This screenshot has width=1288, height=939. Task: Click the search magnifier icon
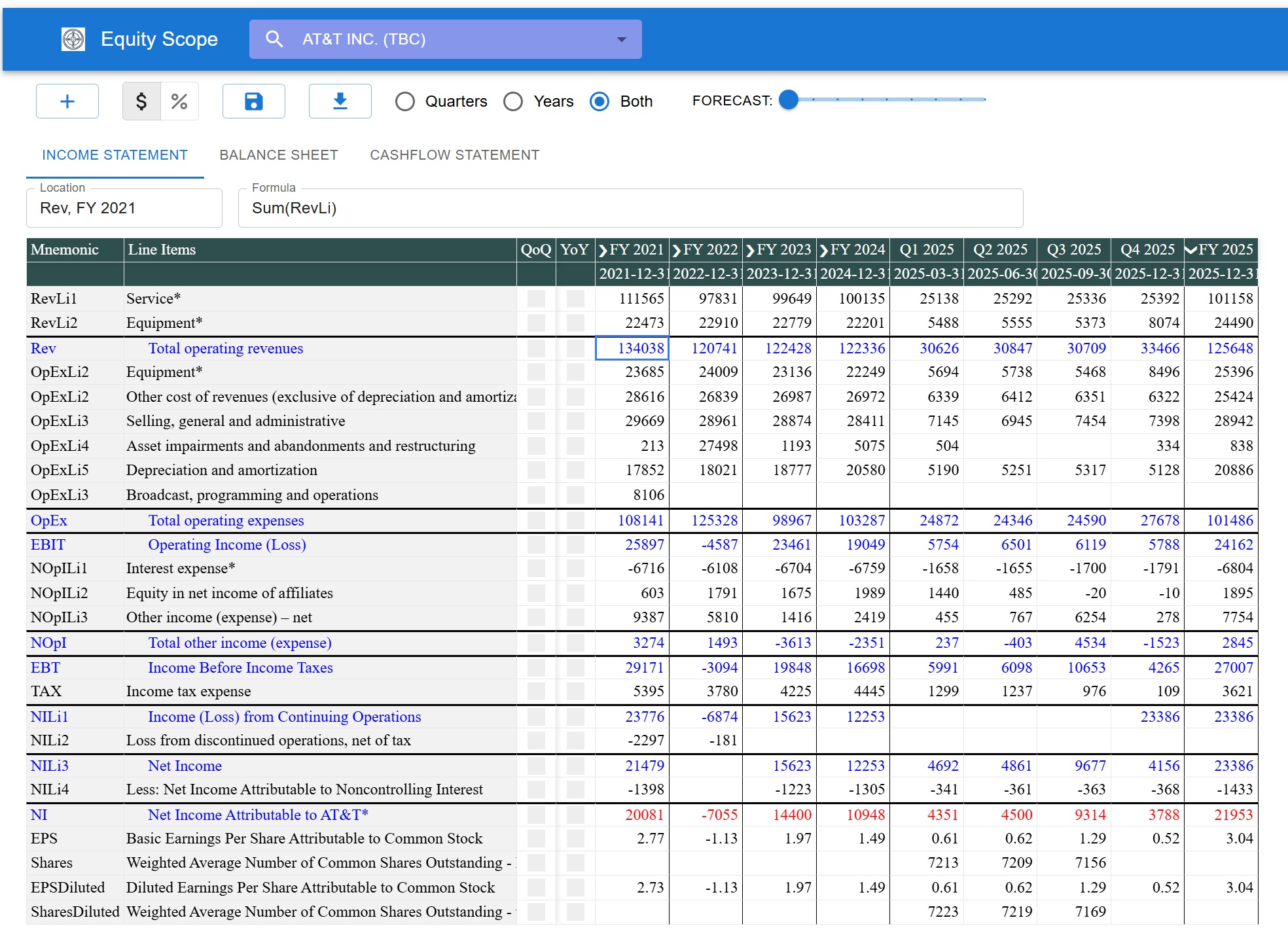(x=274, y=39)
